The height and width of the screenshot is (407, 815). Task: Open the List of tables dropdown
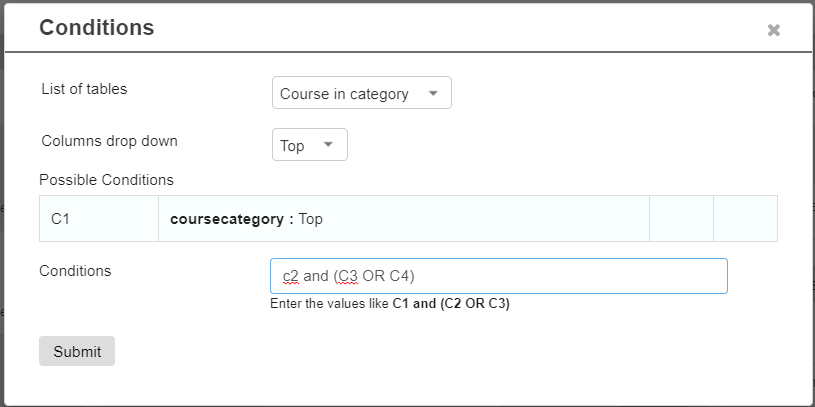[x=362, y=93]
